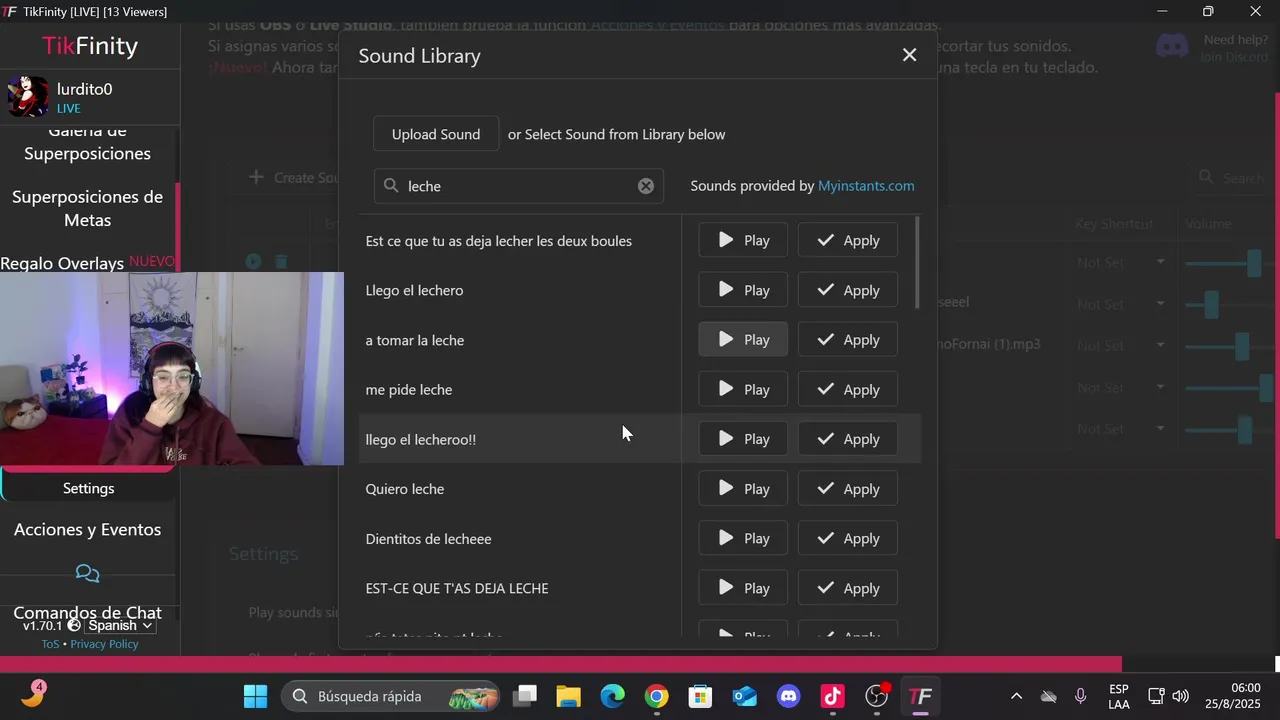Viewport: 1280px width, 720px height.
Task: Close the Sound Library dialog
Action: coord(909,55)
